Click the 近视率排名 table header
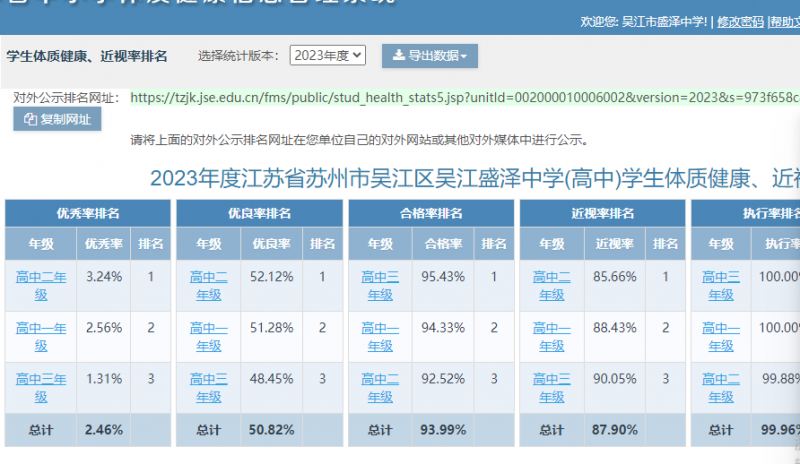The height and width of the screenshot is (464, 800). 601,213
